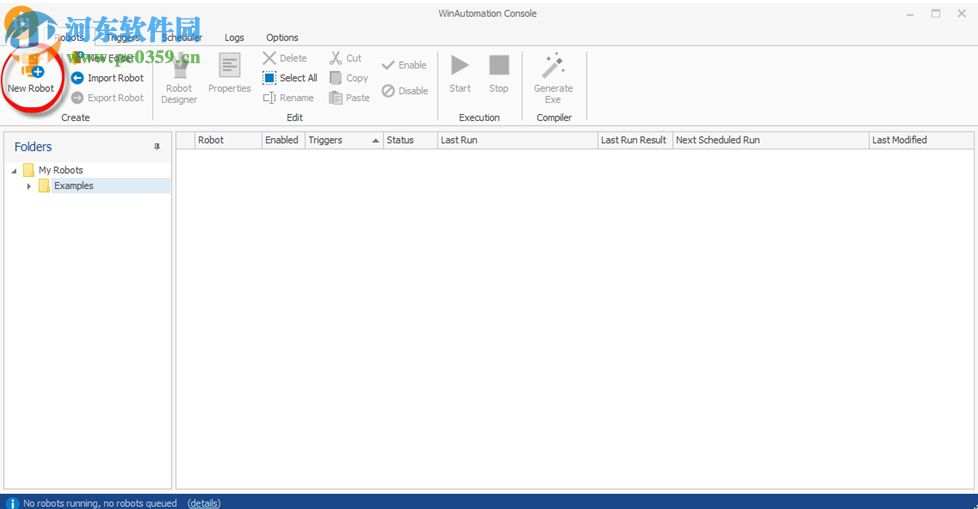The image size is (978, 509).
Task: Select the My Robots folder
Action: pyautogui.click(x=61, y=170)
